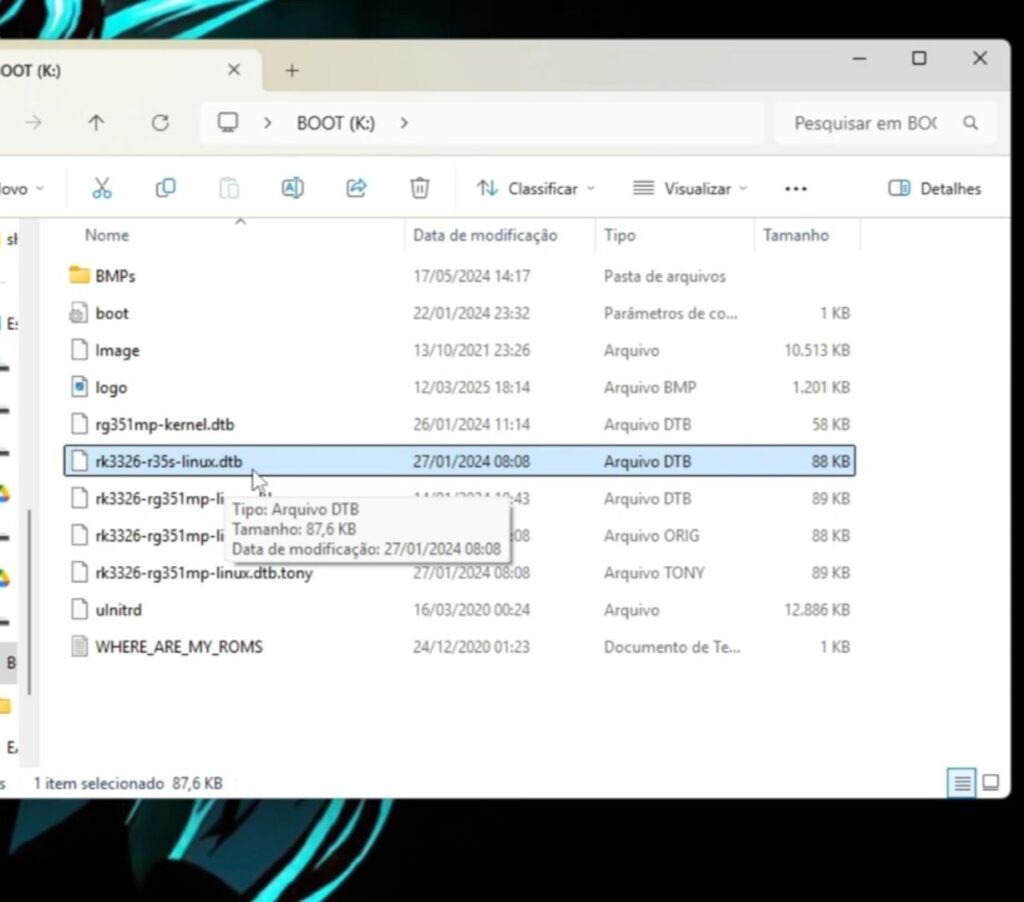Switch to details list view icon in status bar
This screenshot has height=902, width=1024.
(x=962, y=782)
